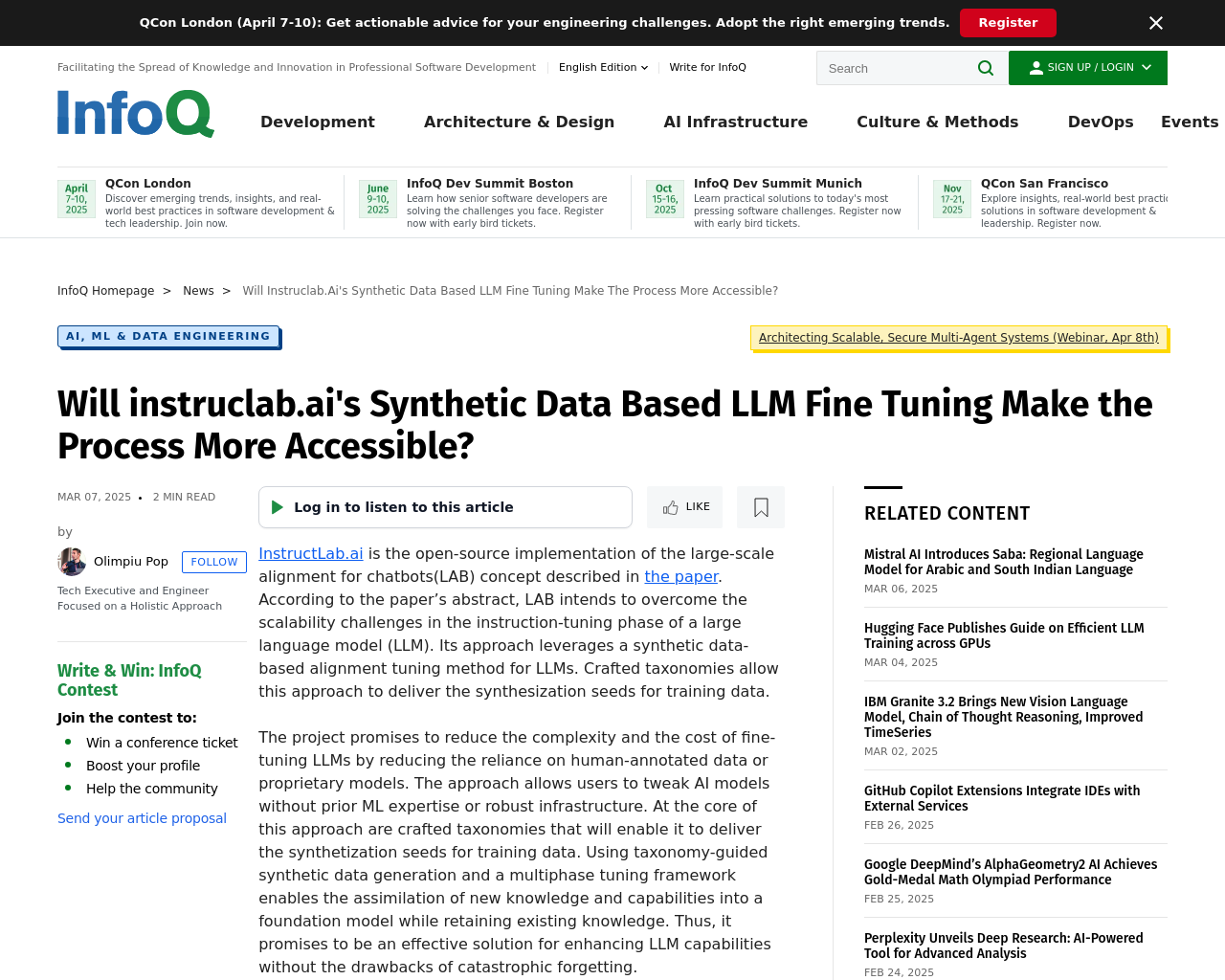Bookmark this article
This screenshot has height=980, width=1225.
click(761, 507)
